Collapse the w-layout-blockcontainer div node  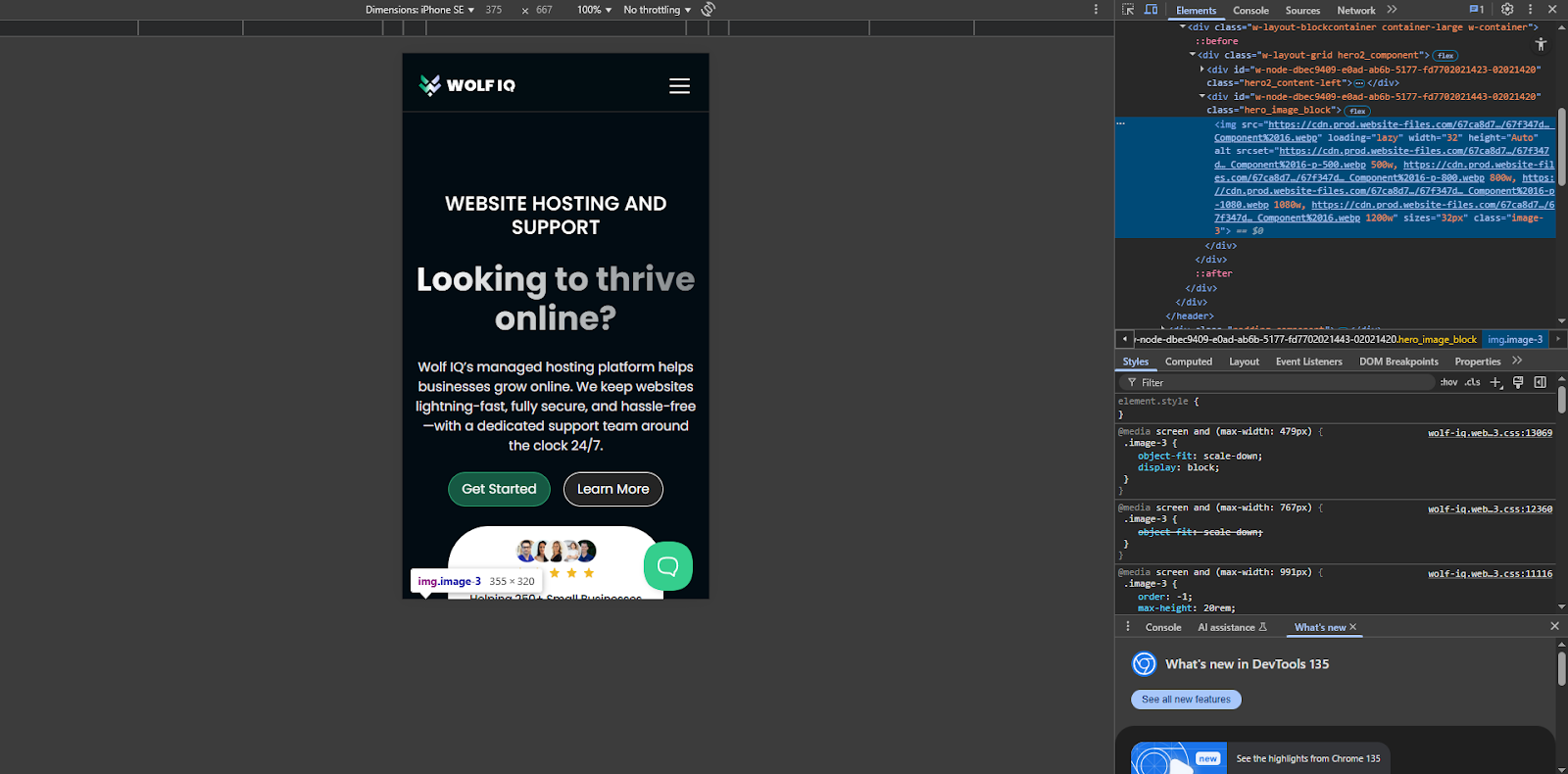1183,27
